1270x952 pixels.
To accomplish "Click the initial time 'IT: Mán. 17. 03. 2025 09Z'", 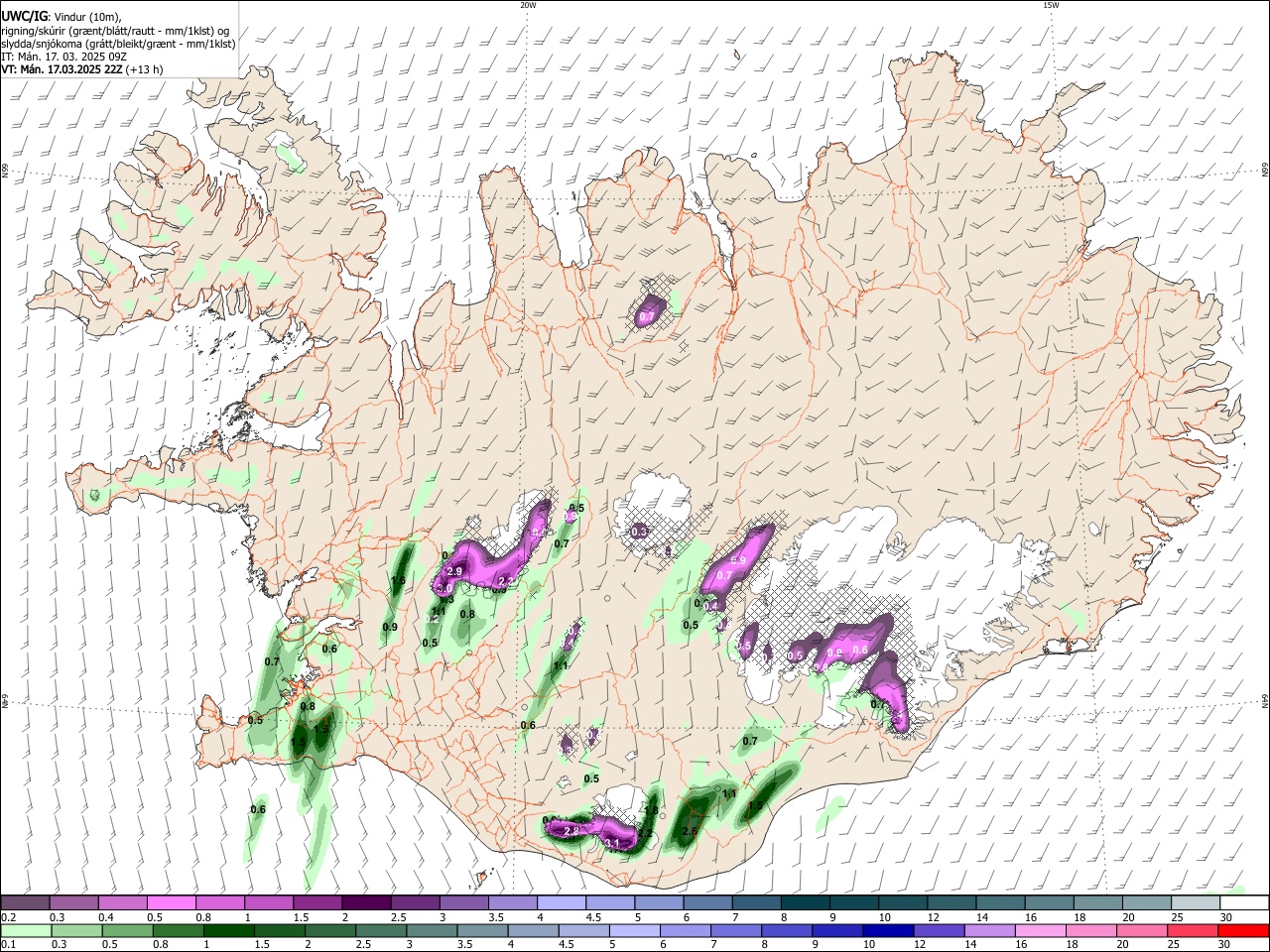I will click(65, 57).
